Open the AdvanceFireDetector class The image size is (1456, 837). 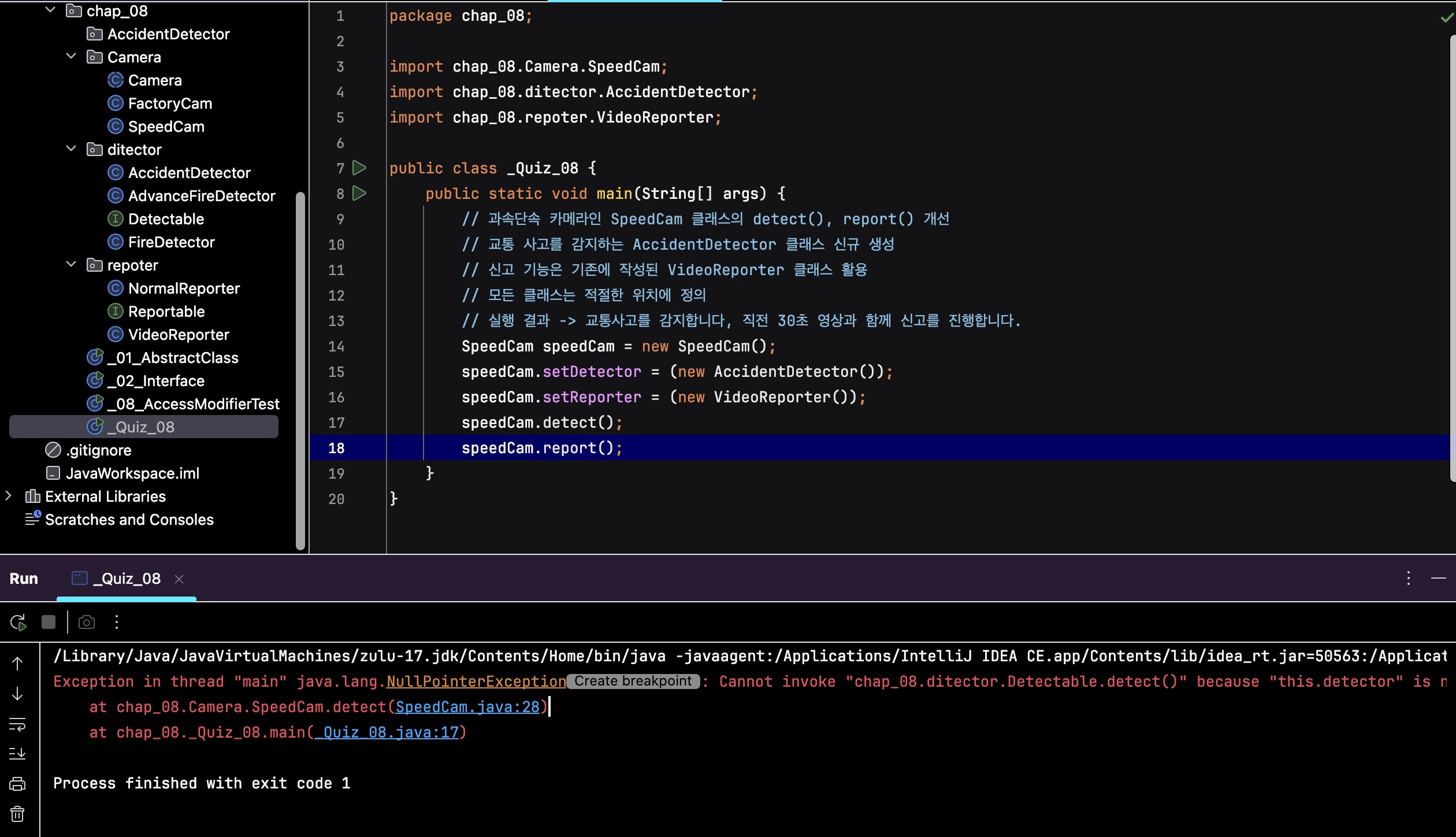click(191, 196)
